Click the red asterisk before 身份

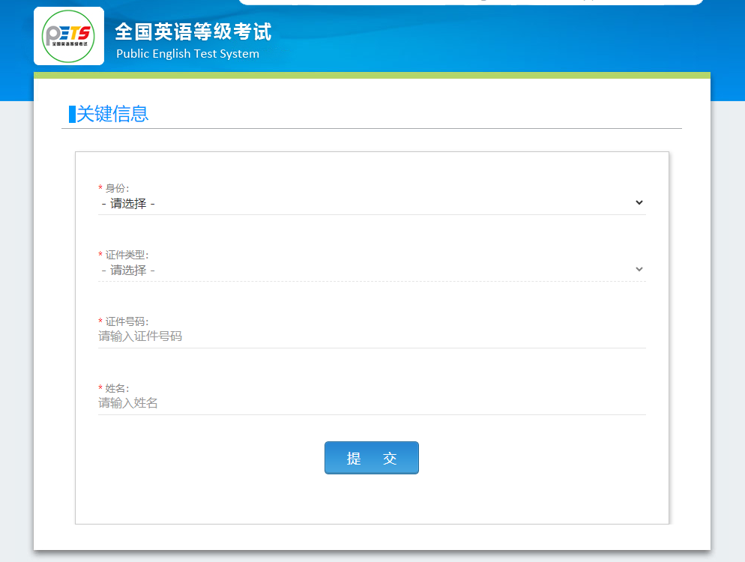(x=100, y=188)
